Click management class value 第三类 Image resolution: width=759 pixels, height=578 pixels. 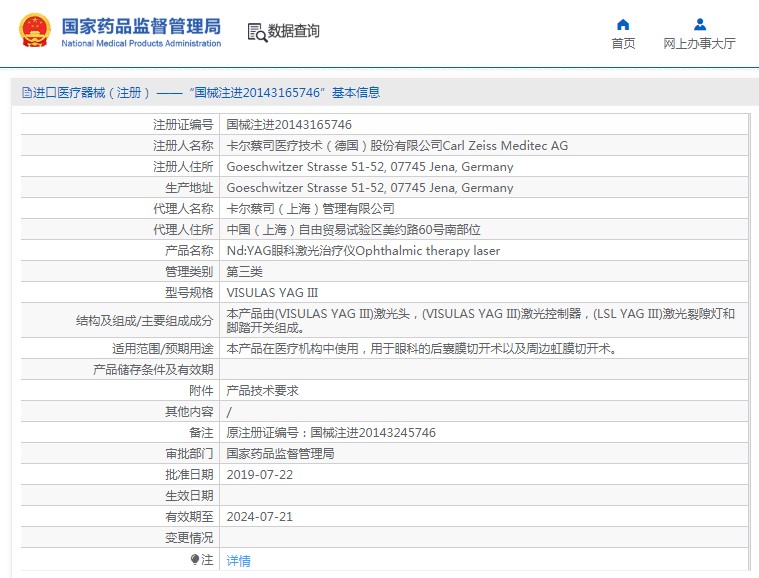244,272
